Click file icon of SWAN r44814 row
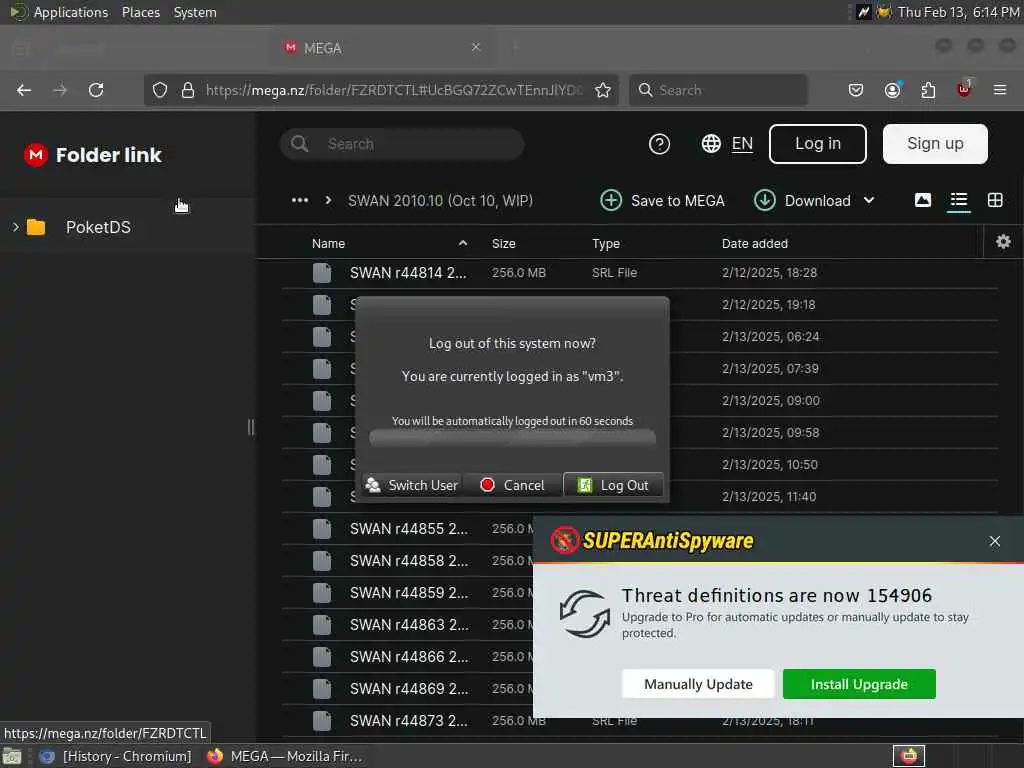Screen dimensions: 1024x768 pos(322,272)
